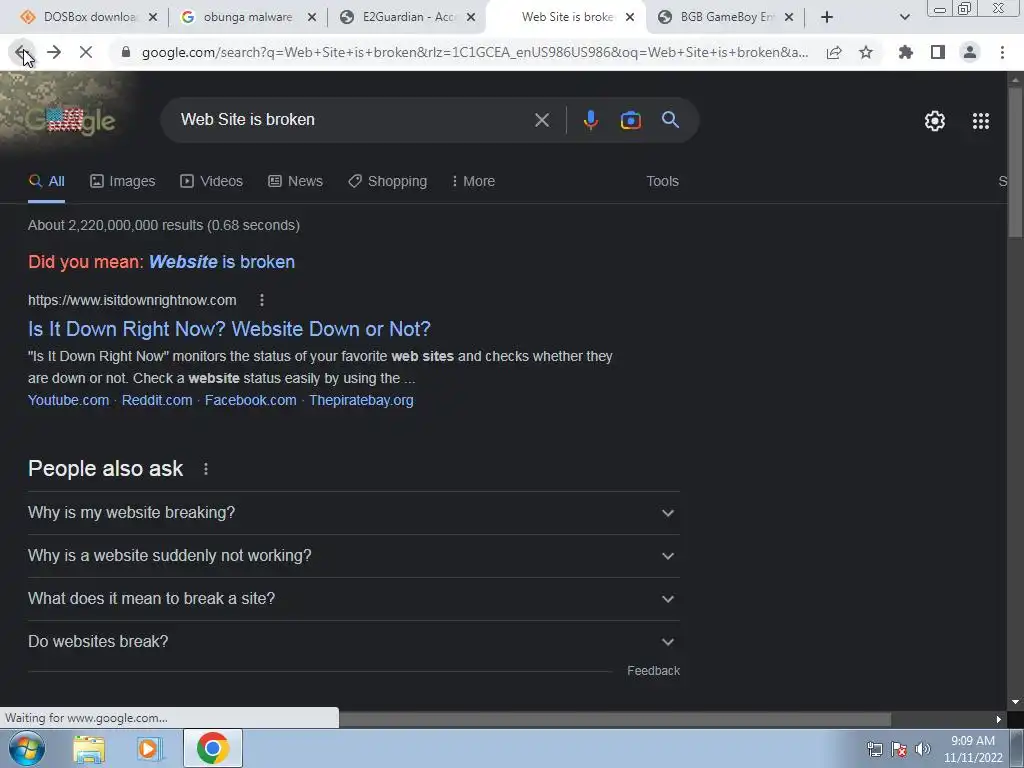Open the network tray icon
This screenshot has height=768, width=1024.
[874, 749]
